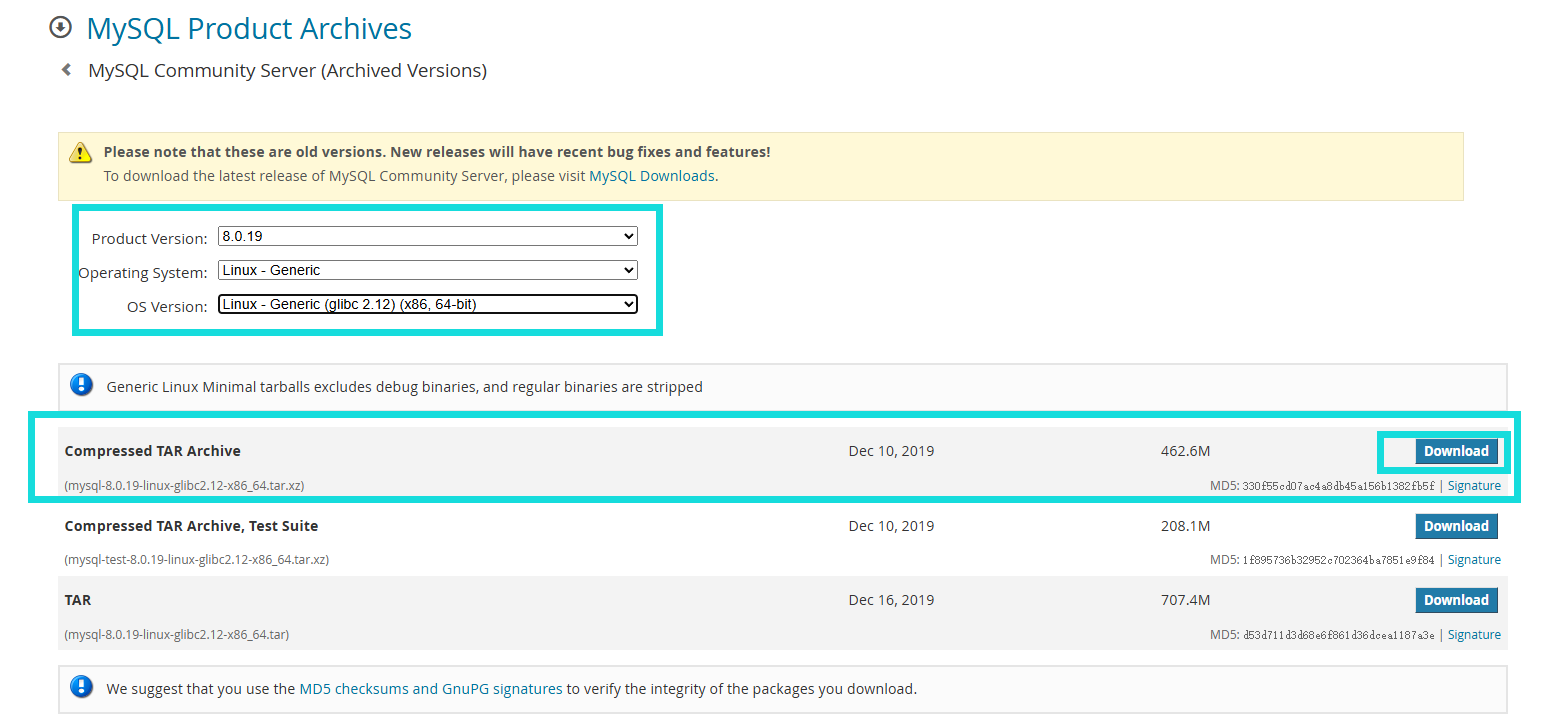Image resolution: width=1563 pixels, height=716 pixels.
Task: Click the mysql-8.0.19-linux-glibc2.12-x86_64.tar.xz filename
Action: pos(184,486)
